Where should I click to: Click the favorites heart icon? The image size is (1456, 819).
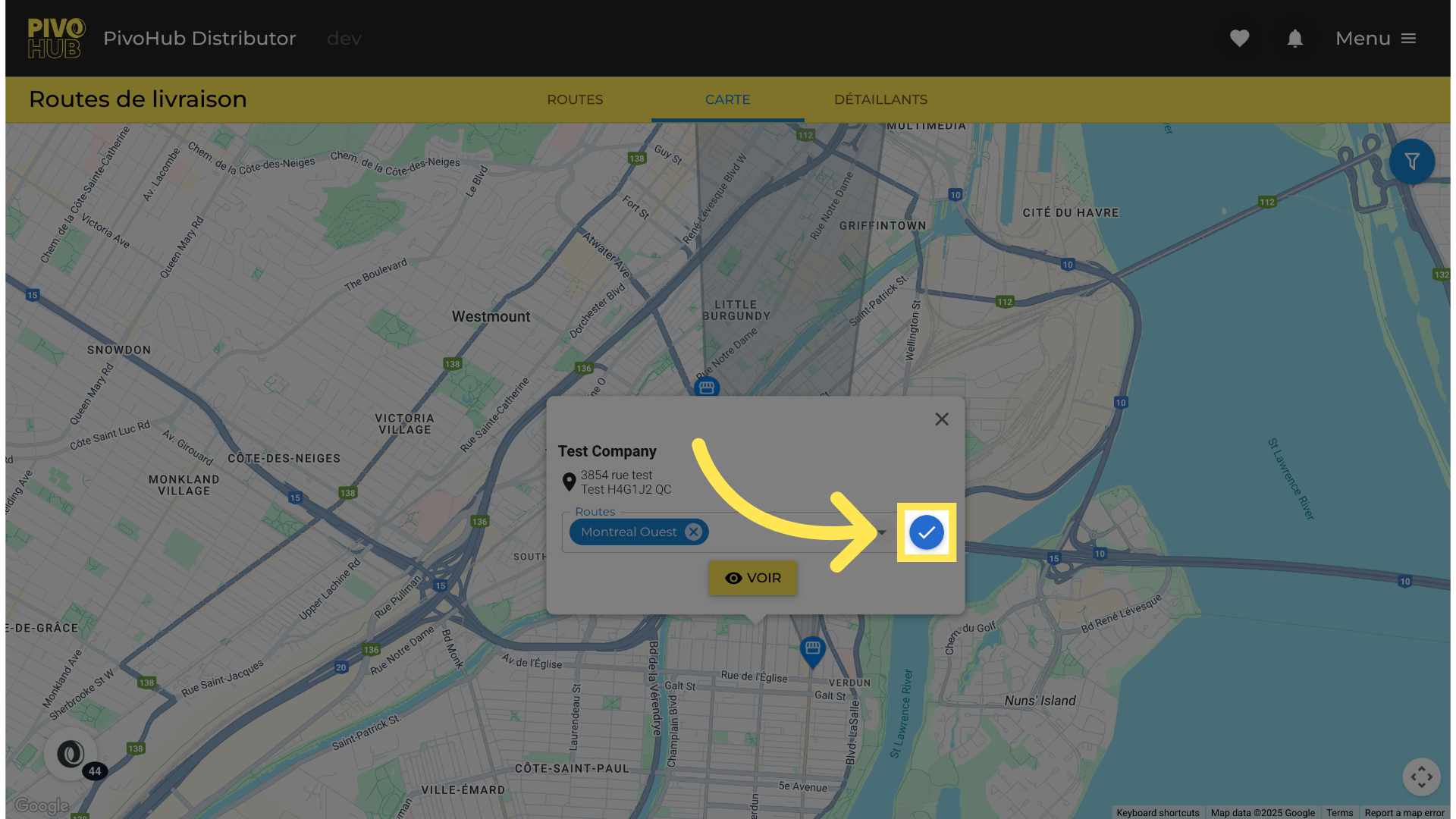pos(1239,38)
